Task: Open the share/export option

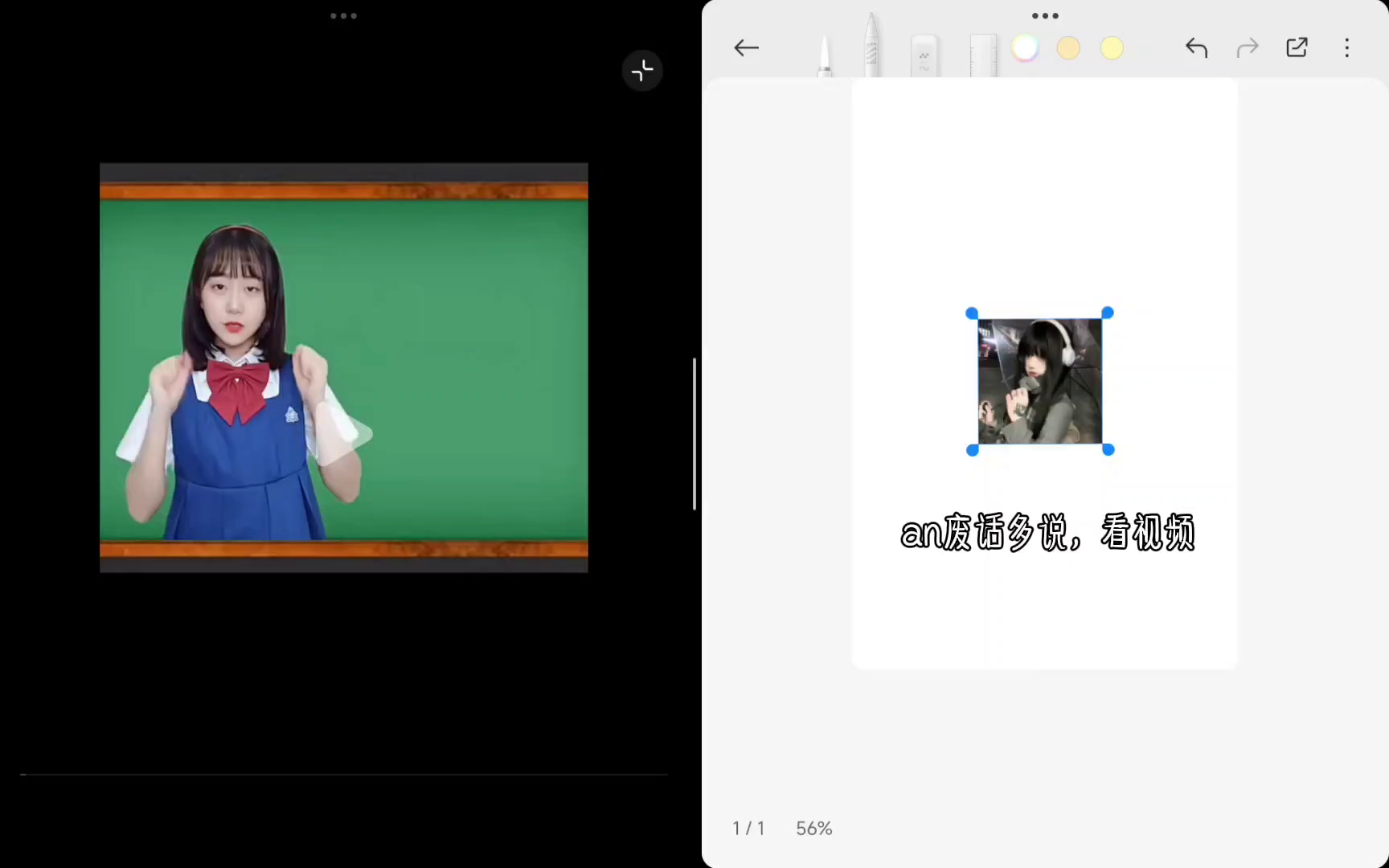Action: click(1297, 48)
